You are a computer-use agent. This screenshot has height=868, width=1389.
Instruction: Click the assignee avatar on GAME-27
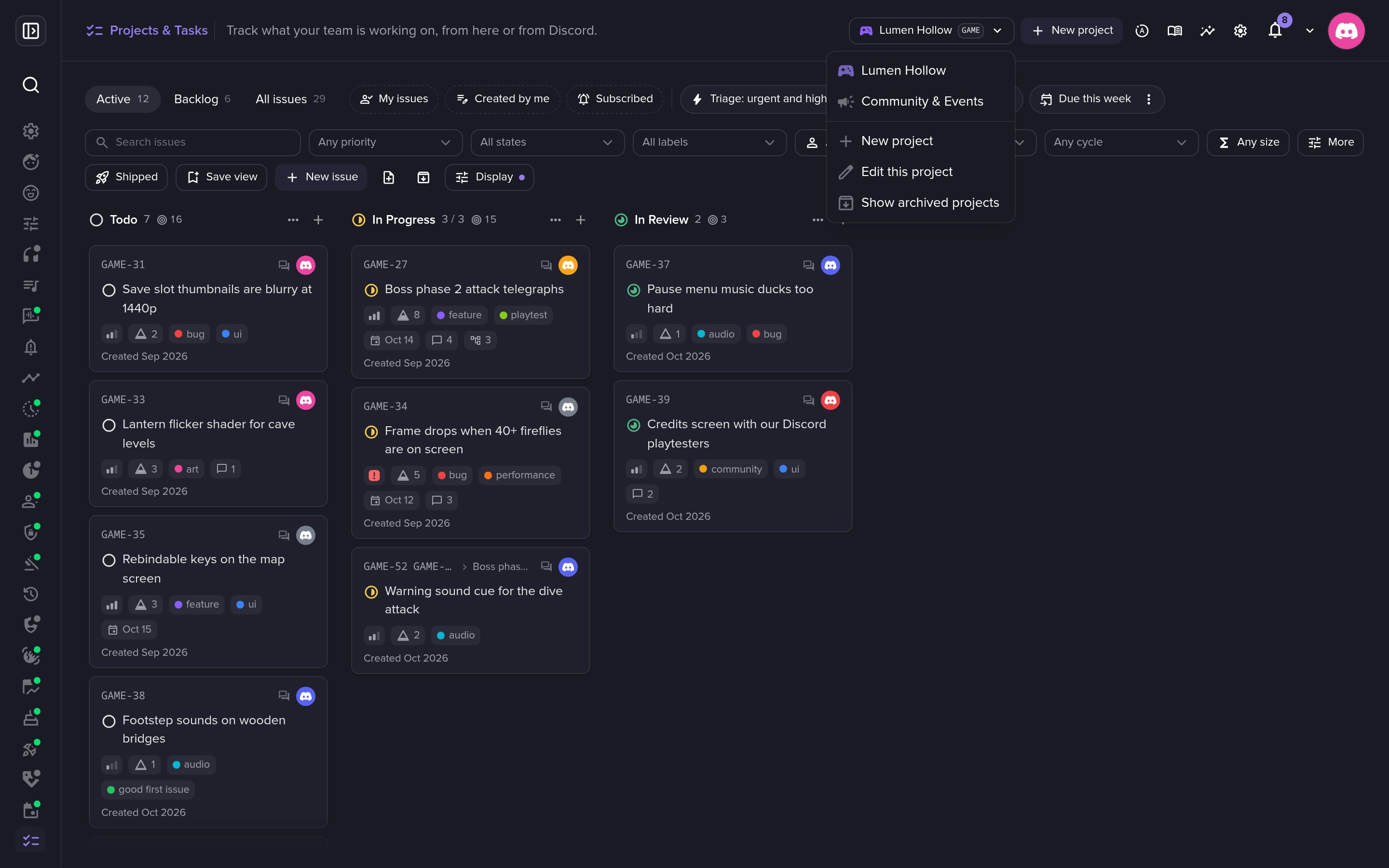(568, 265)
